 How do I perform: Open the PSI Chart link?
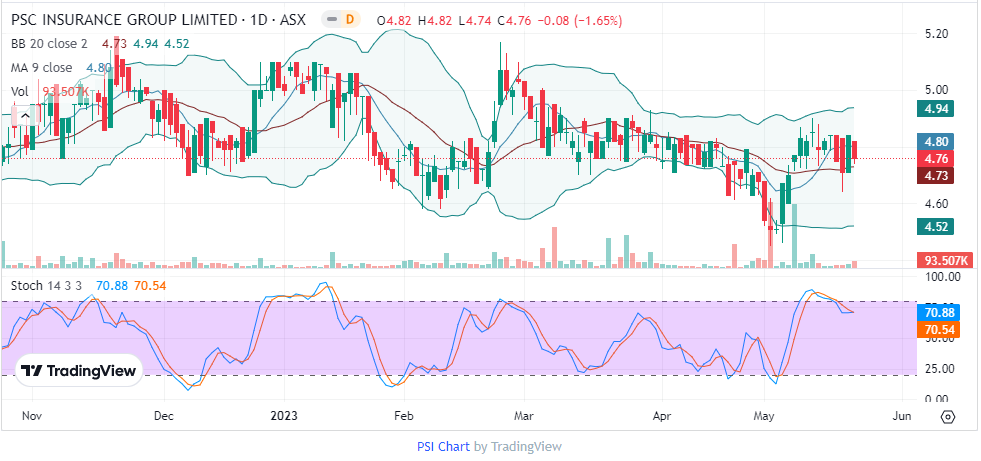coord(443,447)
